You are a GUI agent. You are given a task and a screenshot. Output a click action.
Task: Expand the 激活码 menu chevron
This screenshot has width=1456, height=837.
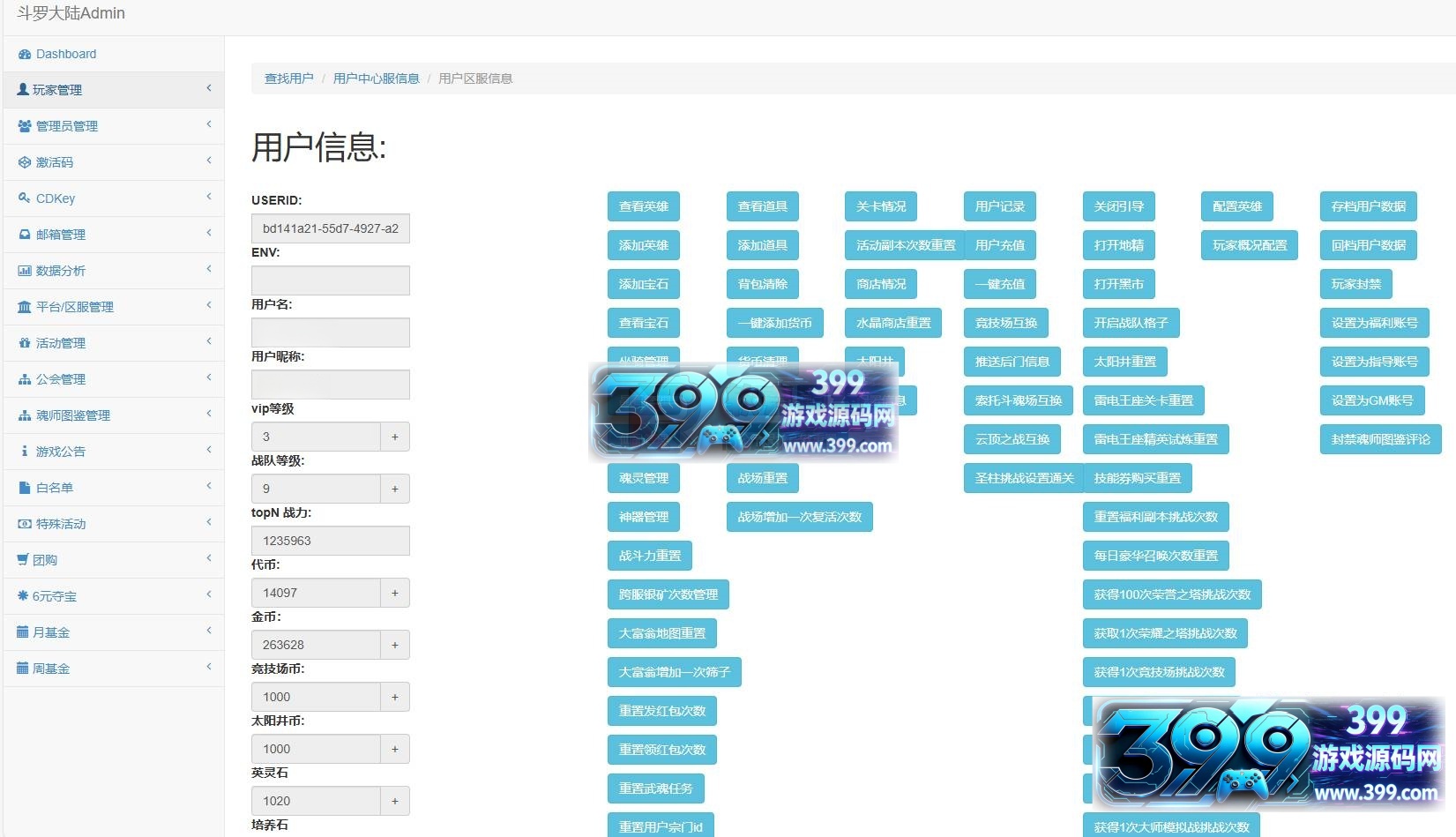pyautogui.click(x=209, y=161)
